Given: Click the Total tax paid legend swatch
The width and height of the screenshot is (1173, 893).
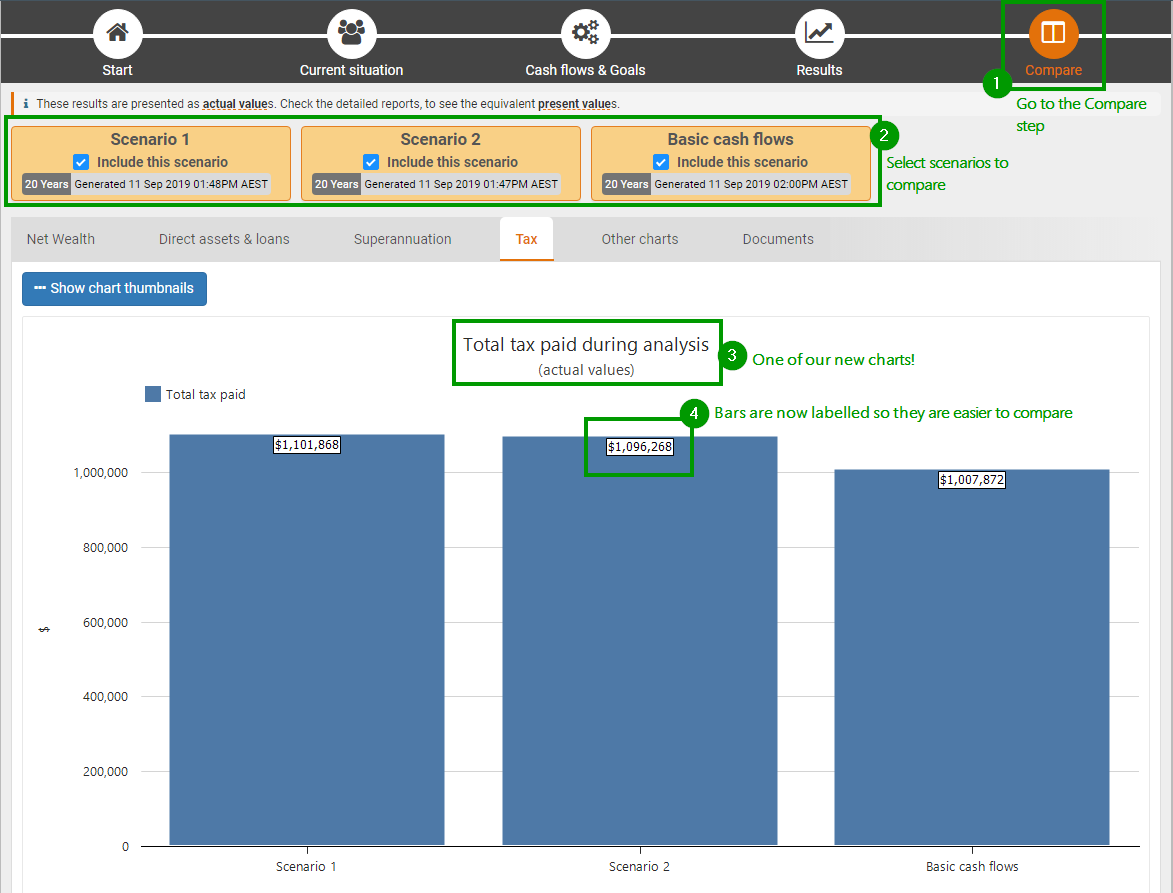Looking at the screenshot, I should coord(153,394).
